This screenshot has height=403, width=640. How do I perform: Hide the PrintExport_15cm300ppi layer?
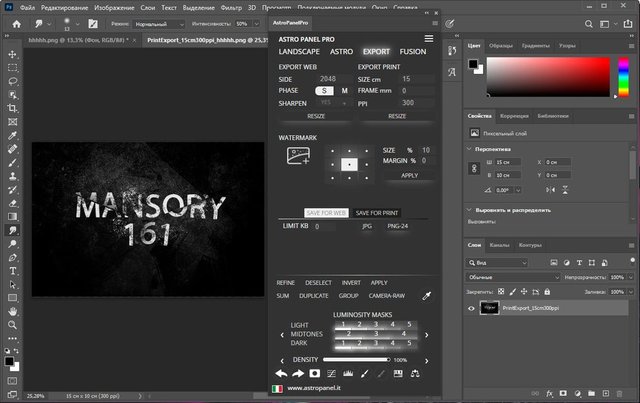pyautogui.click(x=471, y=308)
